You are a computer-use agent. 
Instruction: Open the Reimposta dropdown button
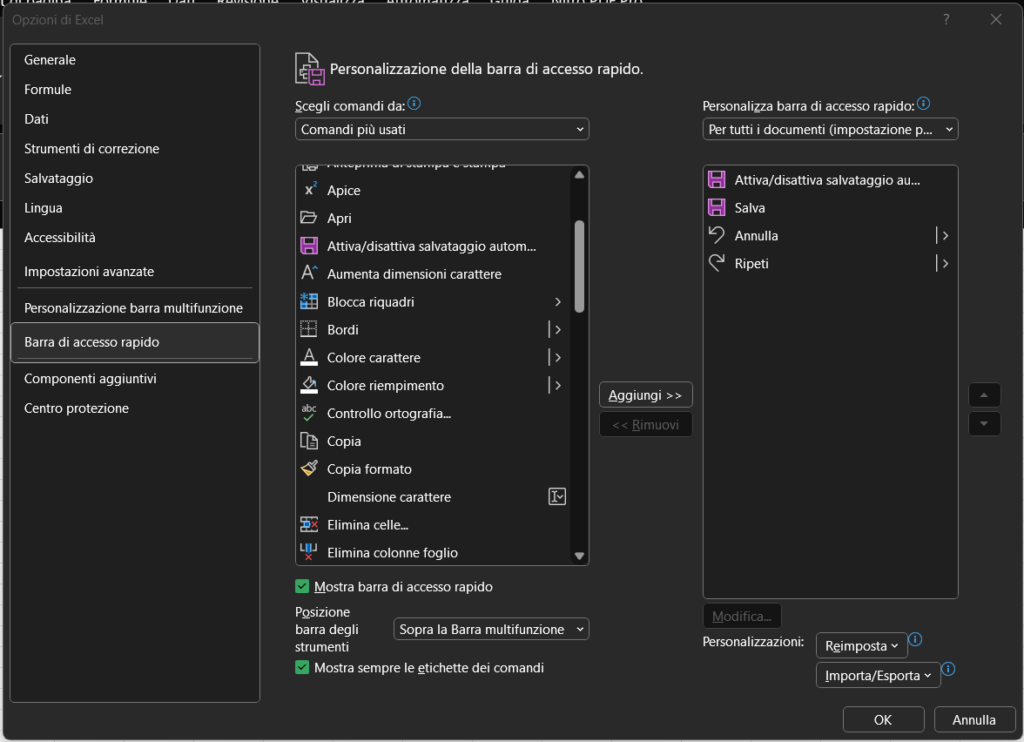pyautogui.click(x=861, y=646)
